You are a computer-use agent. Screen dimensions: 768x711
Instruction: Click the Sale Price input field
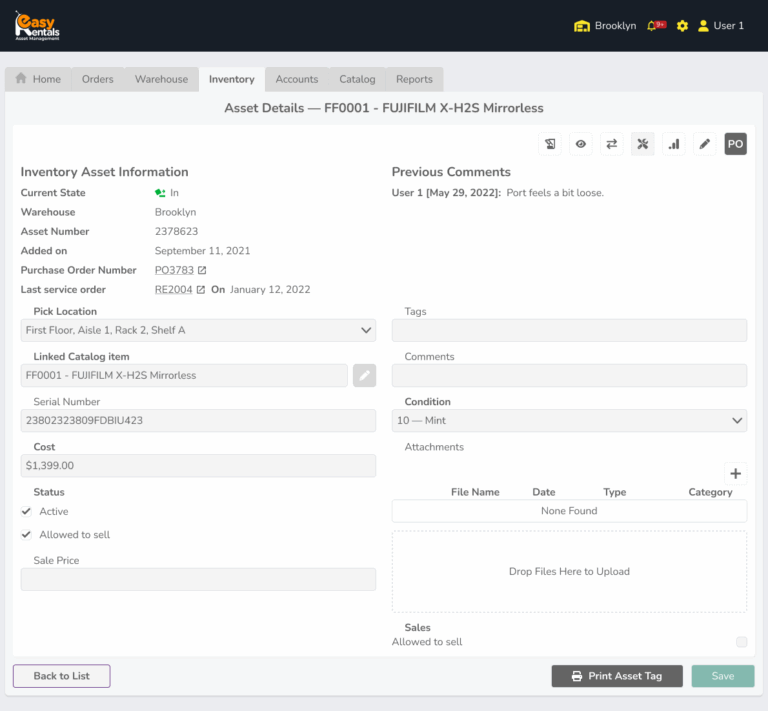pos(198,579)
